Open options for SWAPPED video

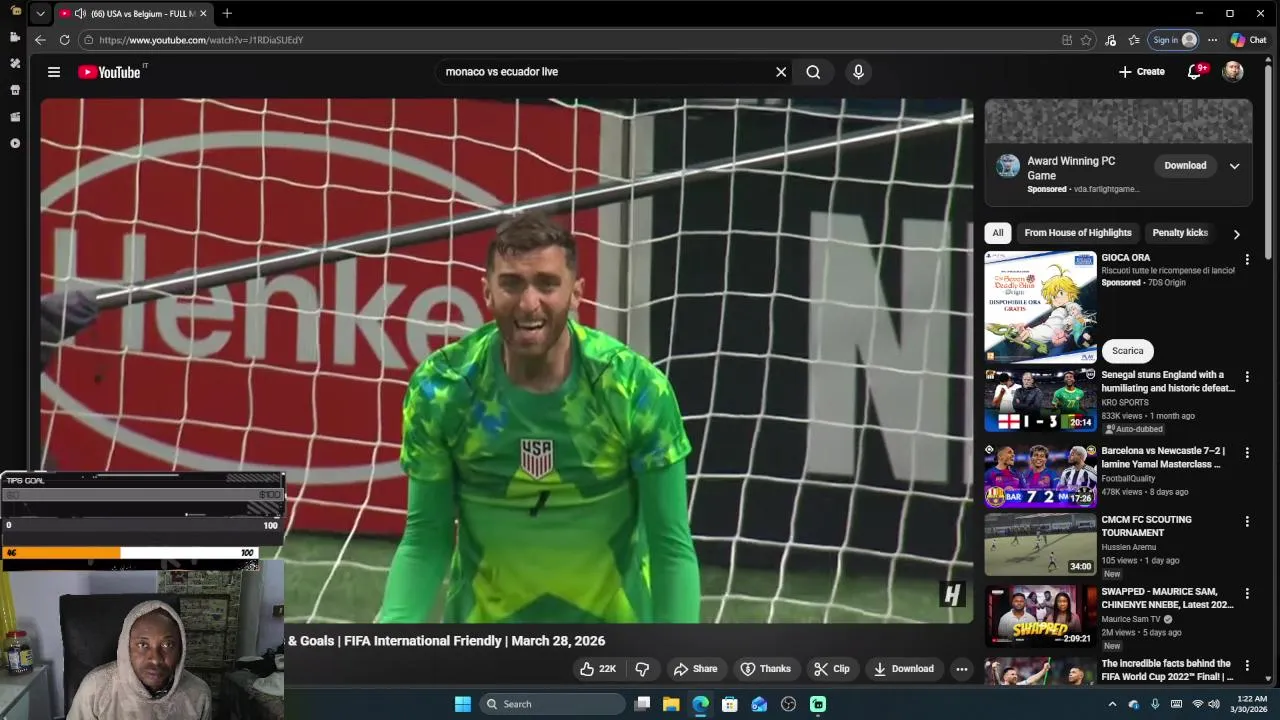pyautogui.click(x=1247, y=593)
